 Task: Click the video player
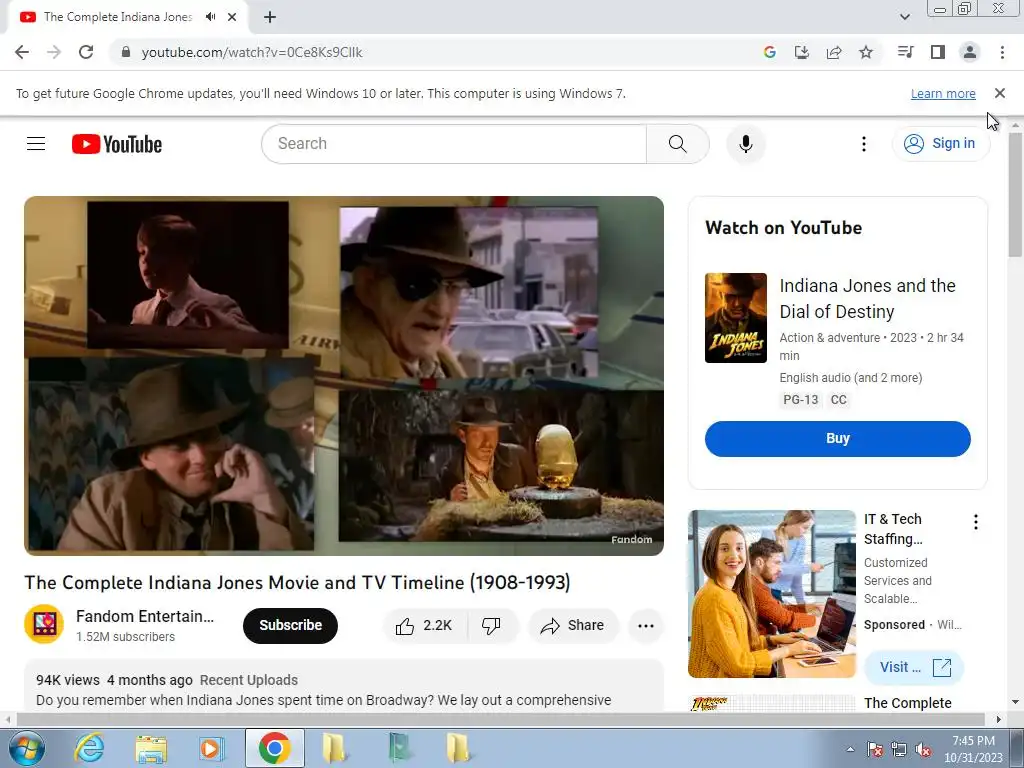(344, 376)
